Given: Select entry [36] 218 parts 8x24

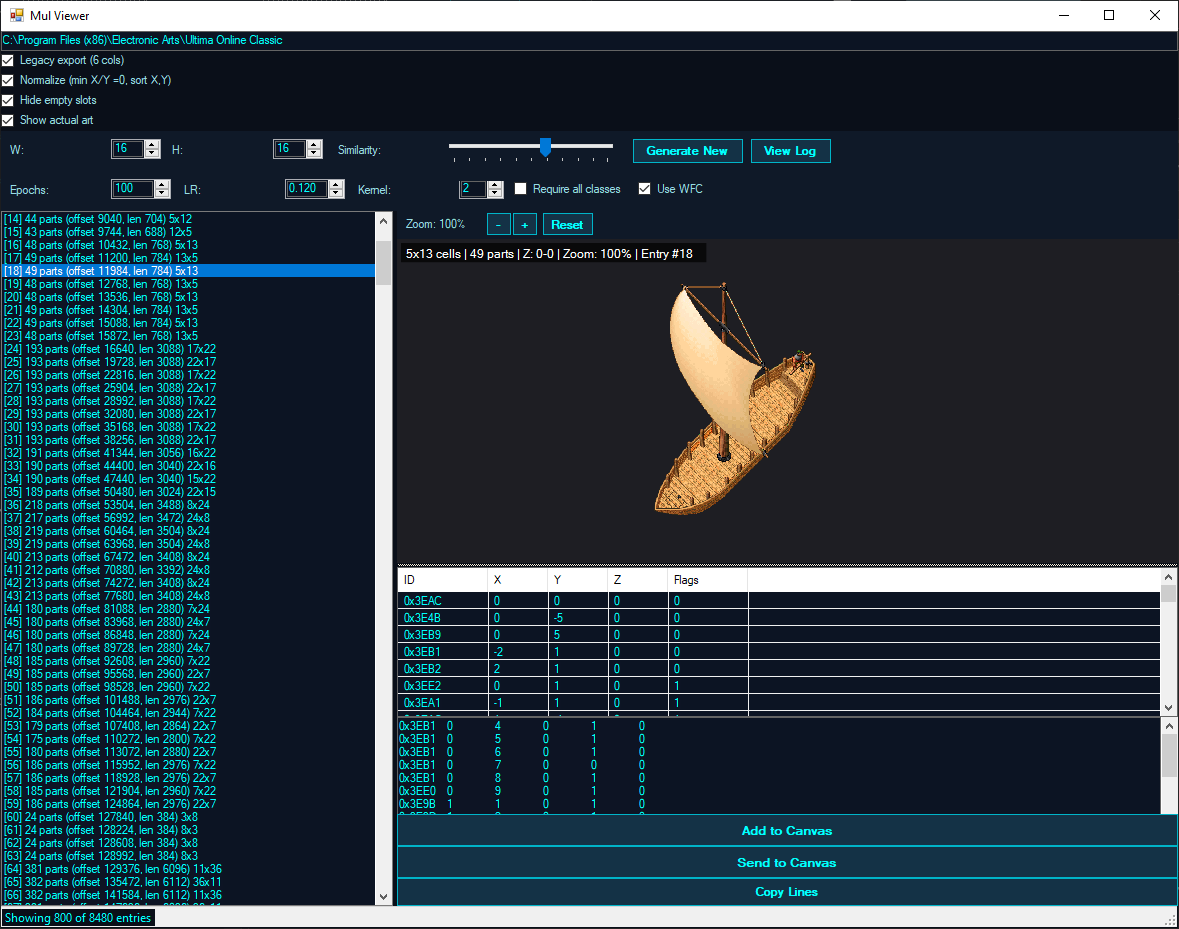Looking at the screenshot, I should click(x=188, y=505).
